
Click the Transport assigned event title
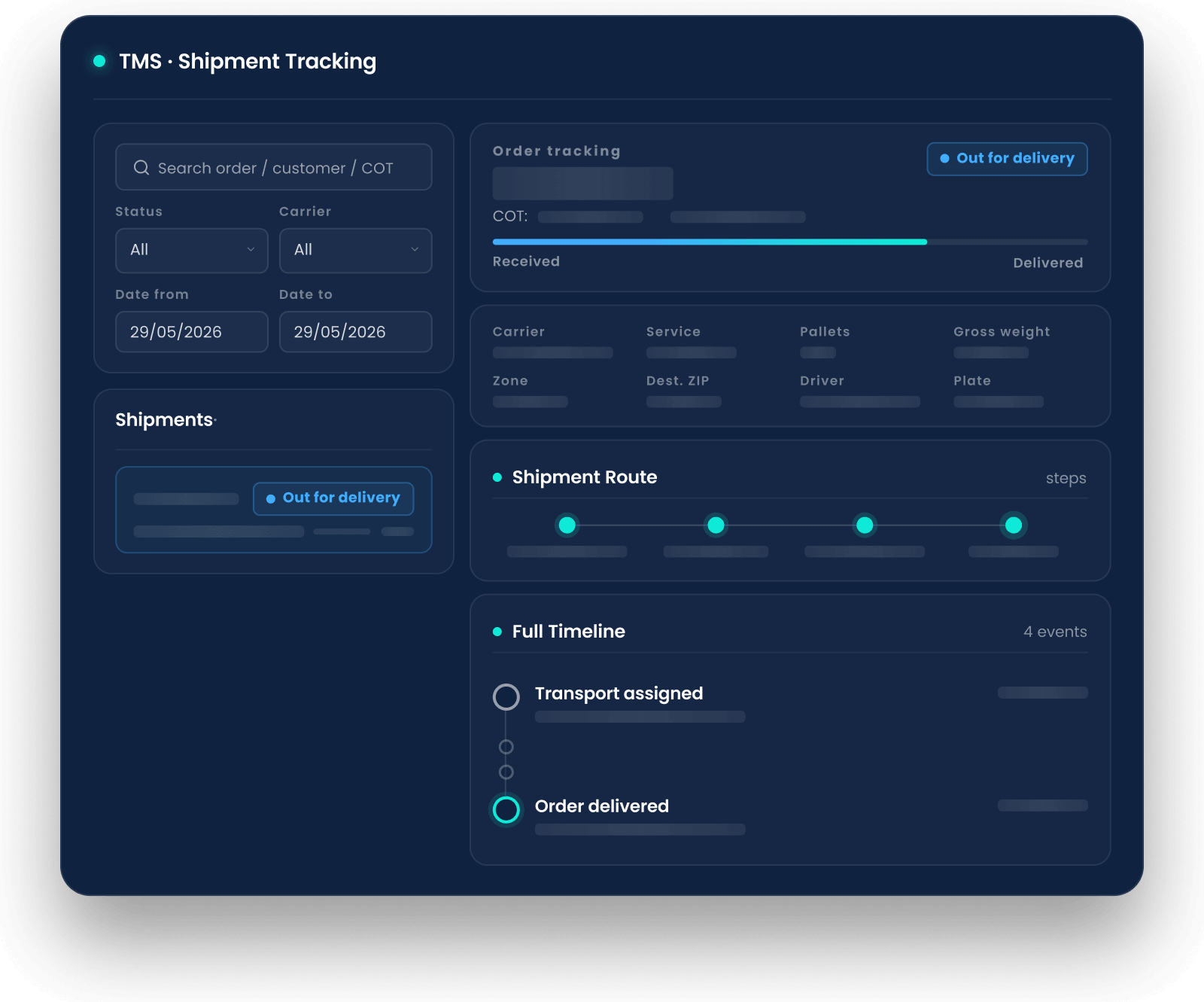click(619, 693)
